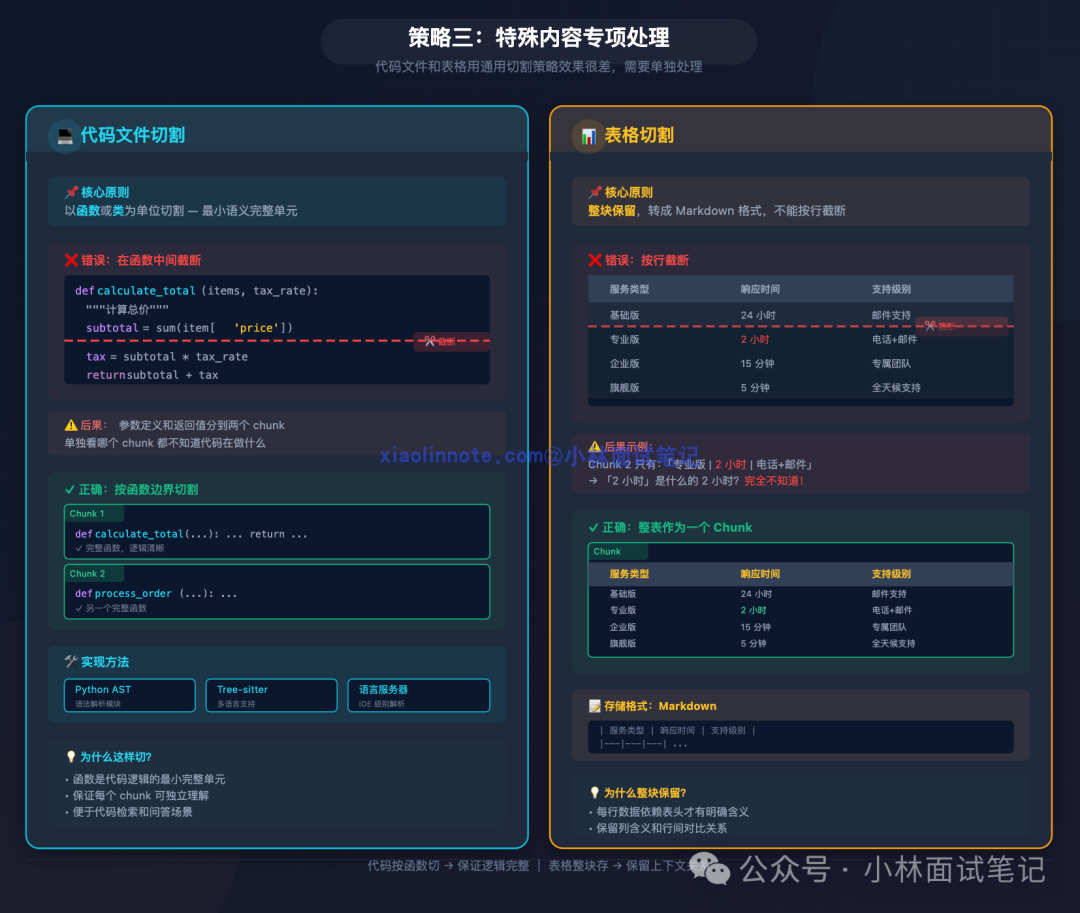
Task: Click the Tree-sitter method card
Action: pos(271,695)
